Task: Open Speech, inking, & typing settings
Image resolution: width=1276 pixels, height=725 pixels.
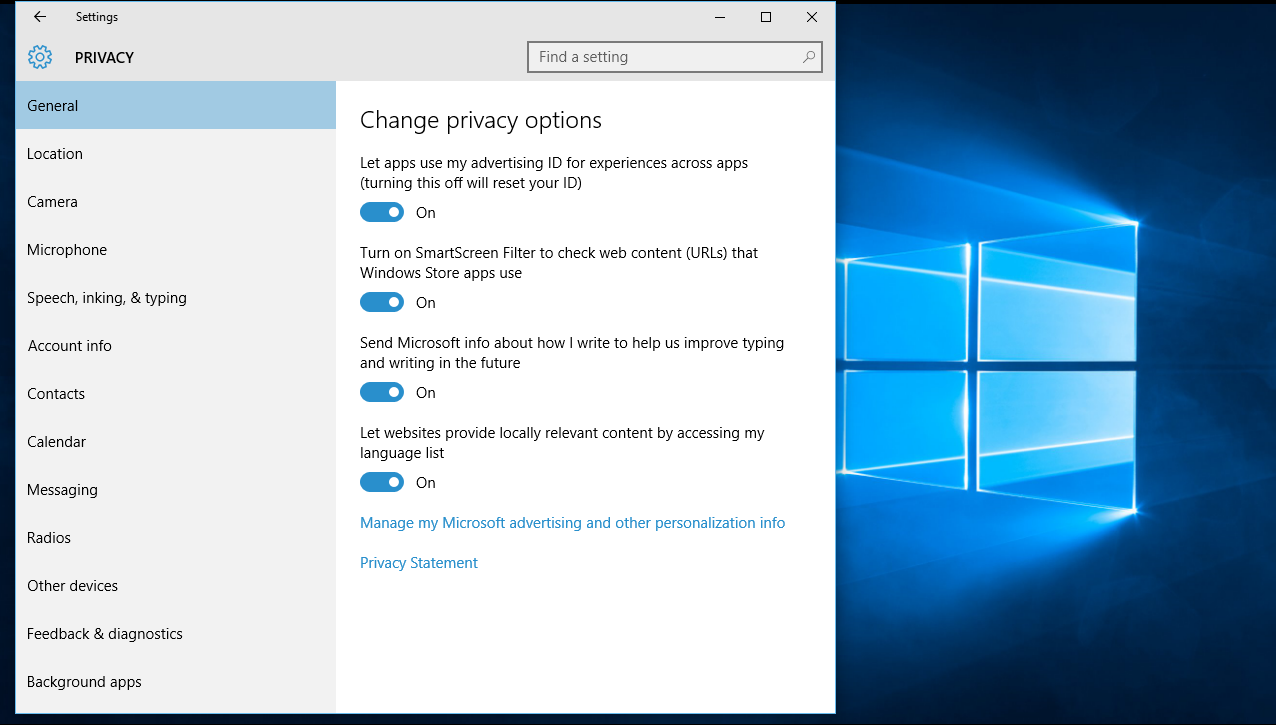Action: (x=106, y=297)
